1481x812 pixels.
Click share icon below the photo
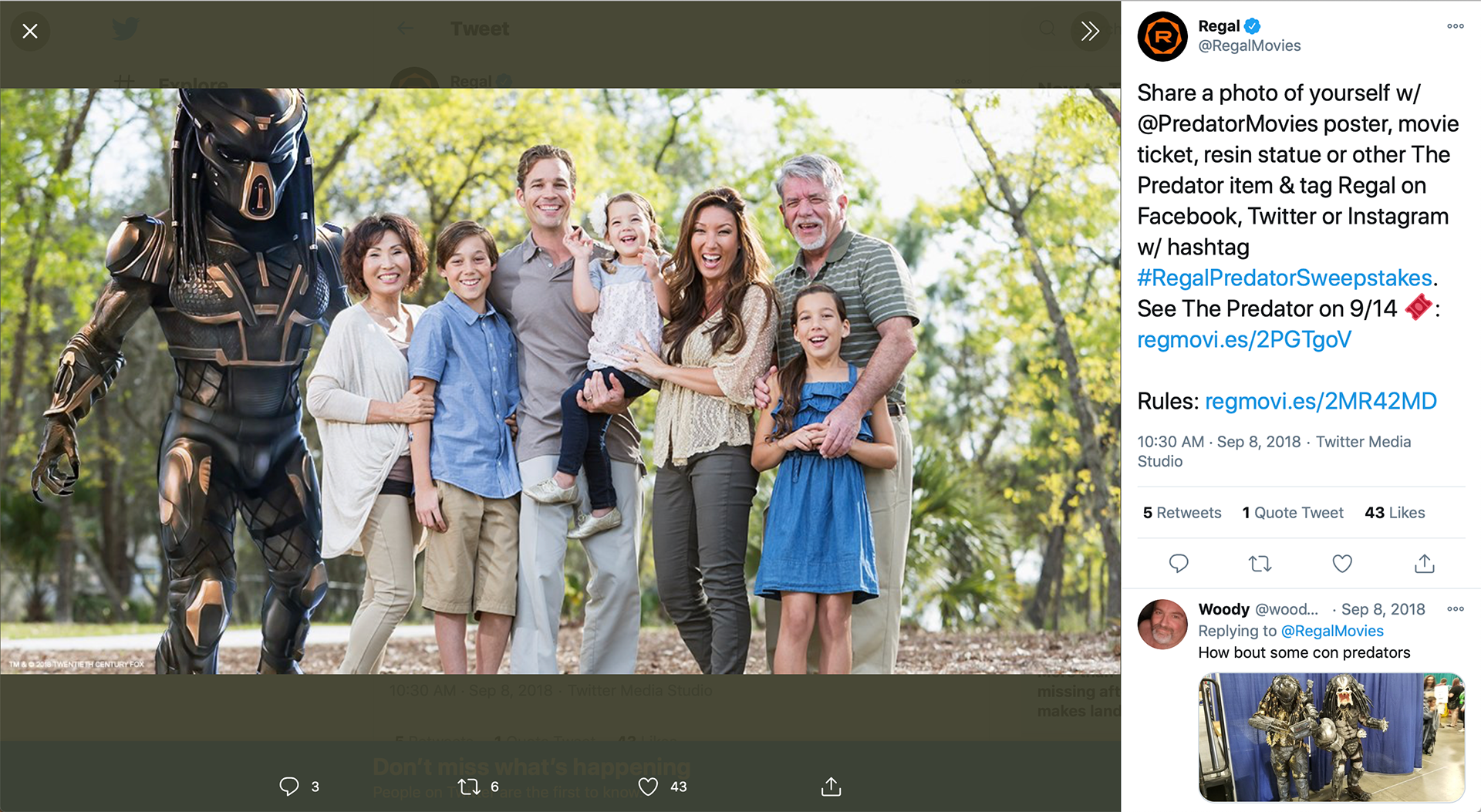pyautogui.click(x=831, y=787)
